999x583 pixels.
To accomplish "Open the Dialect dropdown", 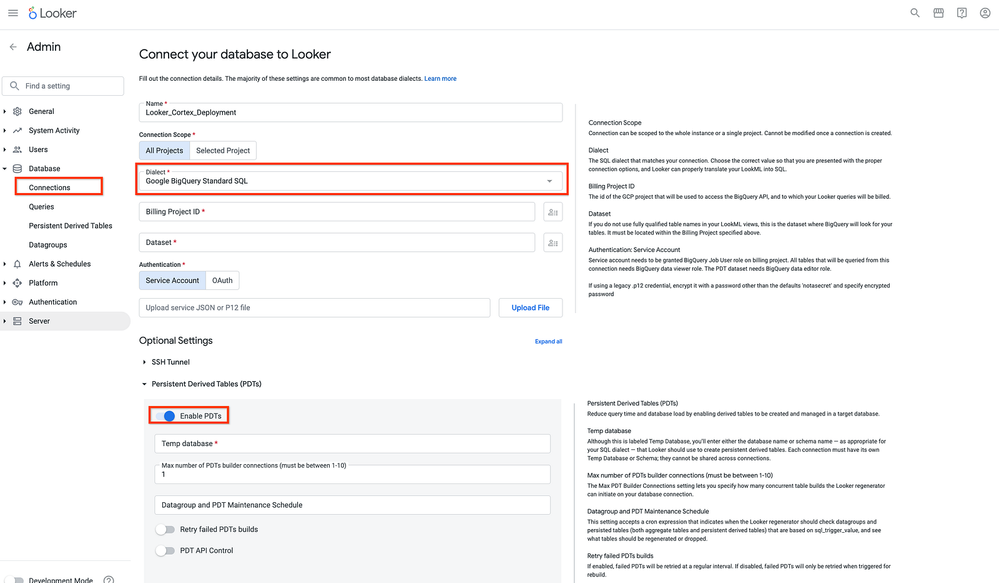I will tap(350, 179).
